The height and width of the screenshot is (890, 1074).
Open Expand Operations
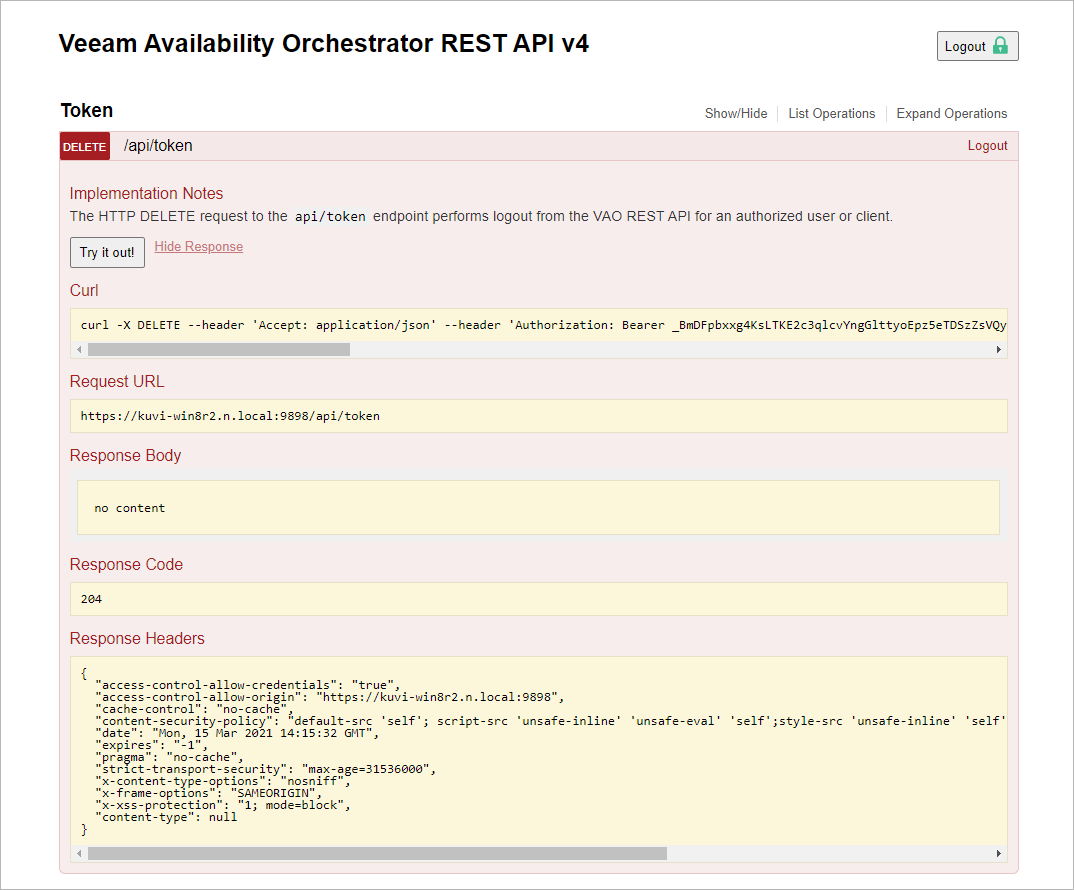[951, 113]
